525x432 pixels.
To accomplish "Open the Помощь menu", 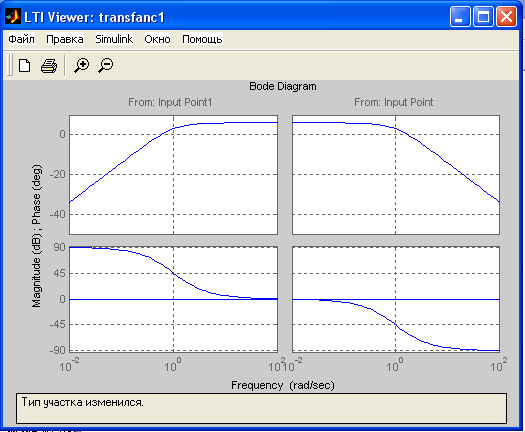I will point(202,39).
